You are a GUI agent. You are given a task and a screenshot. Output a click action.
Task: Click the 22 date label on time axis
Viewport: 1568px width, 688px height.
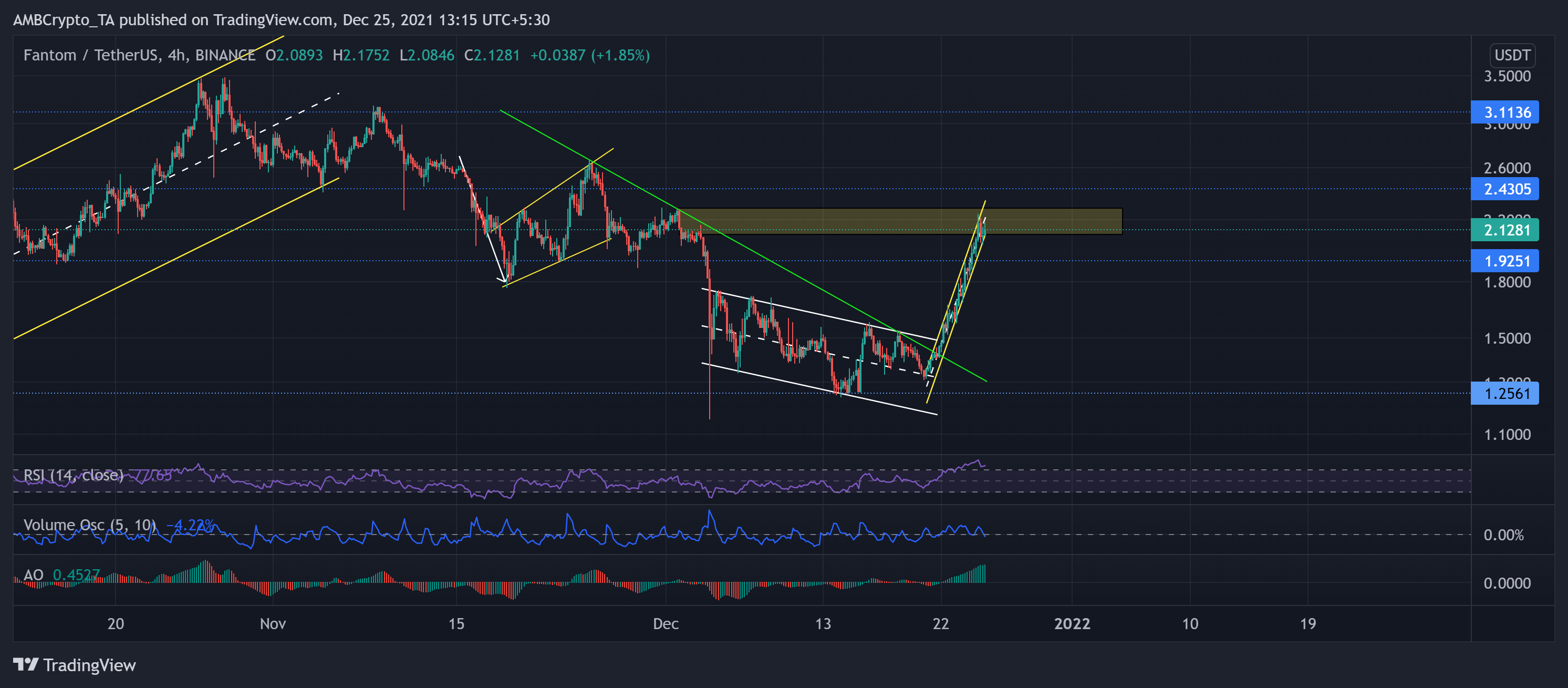(x=940, y=623)
